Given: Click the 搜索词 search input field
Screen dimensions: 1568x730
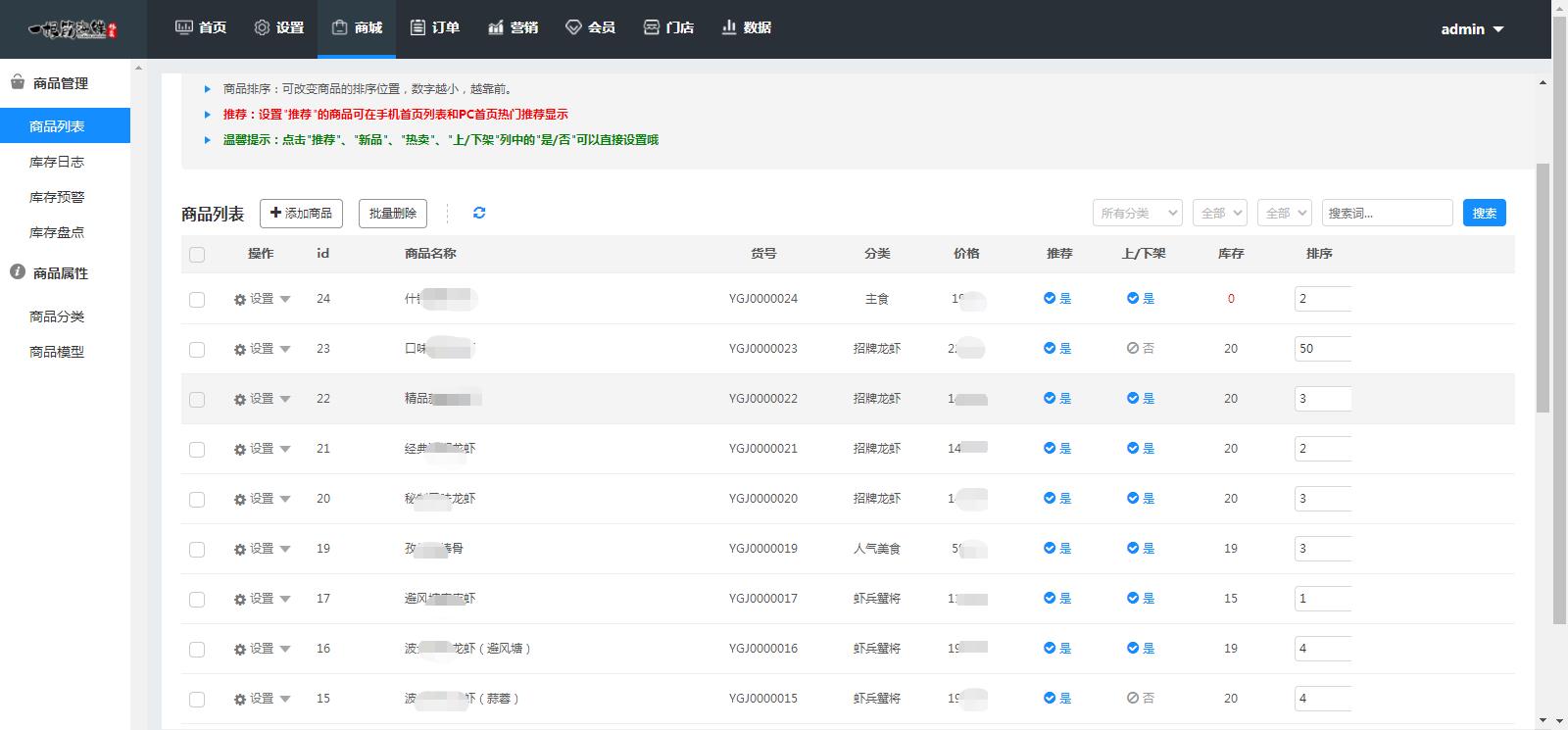Looking at the screenshot, I should 1387,213.
